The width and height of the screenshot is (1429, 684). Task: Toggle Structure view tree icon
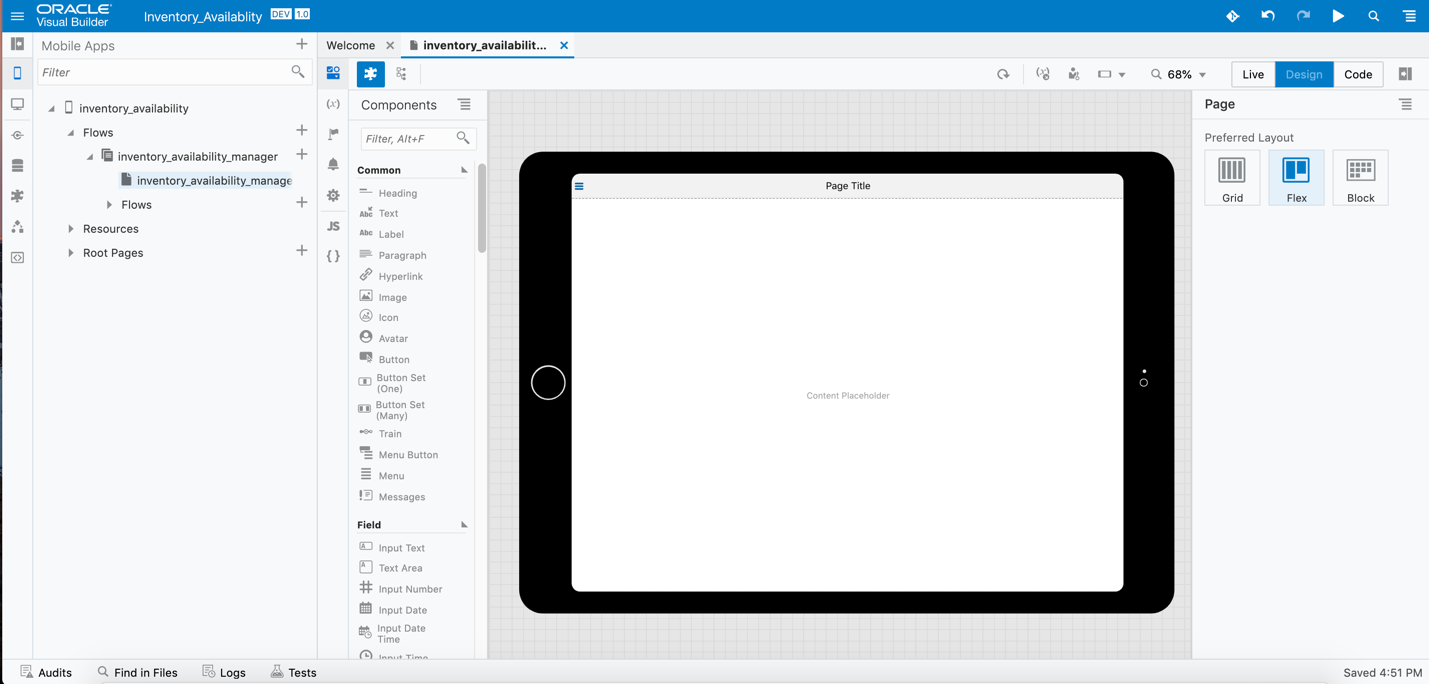click(x=401, y=74)
